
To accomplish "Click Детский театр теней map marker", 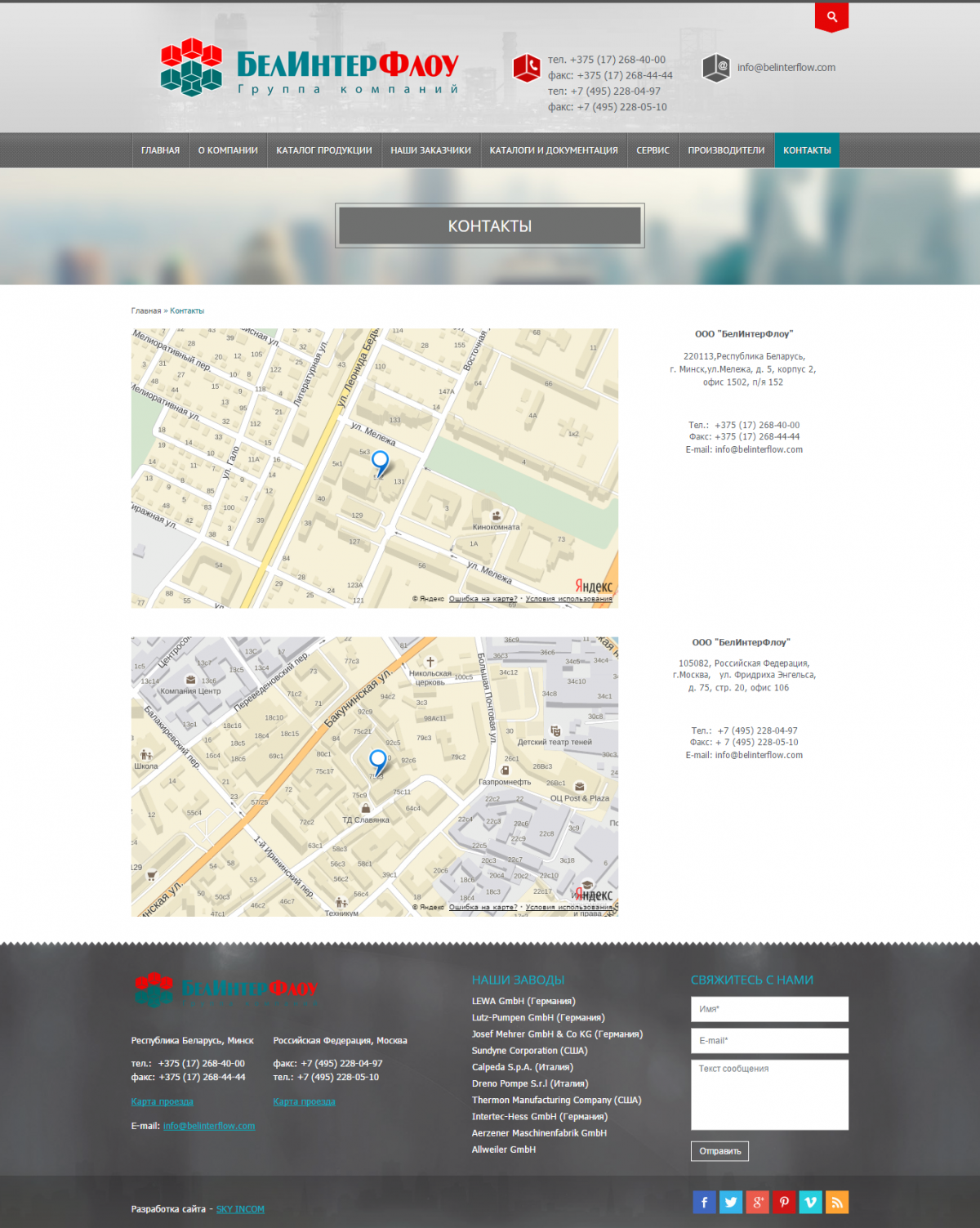I will click(555, 731).
